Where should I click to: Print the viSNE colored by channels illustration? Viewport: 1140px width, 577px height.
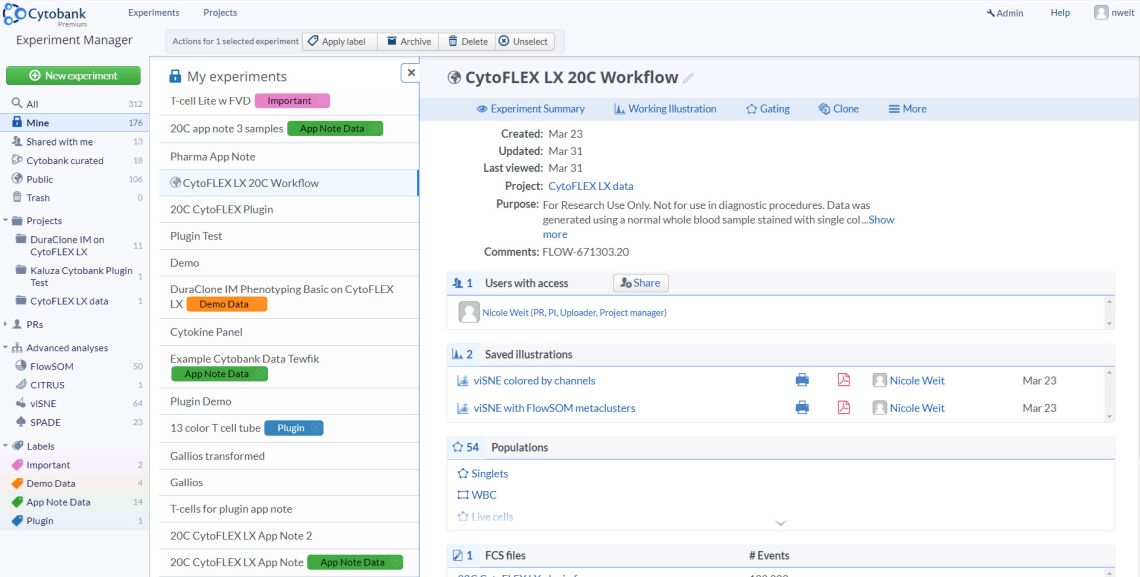click(x=802, y=380)
